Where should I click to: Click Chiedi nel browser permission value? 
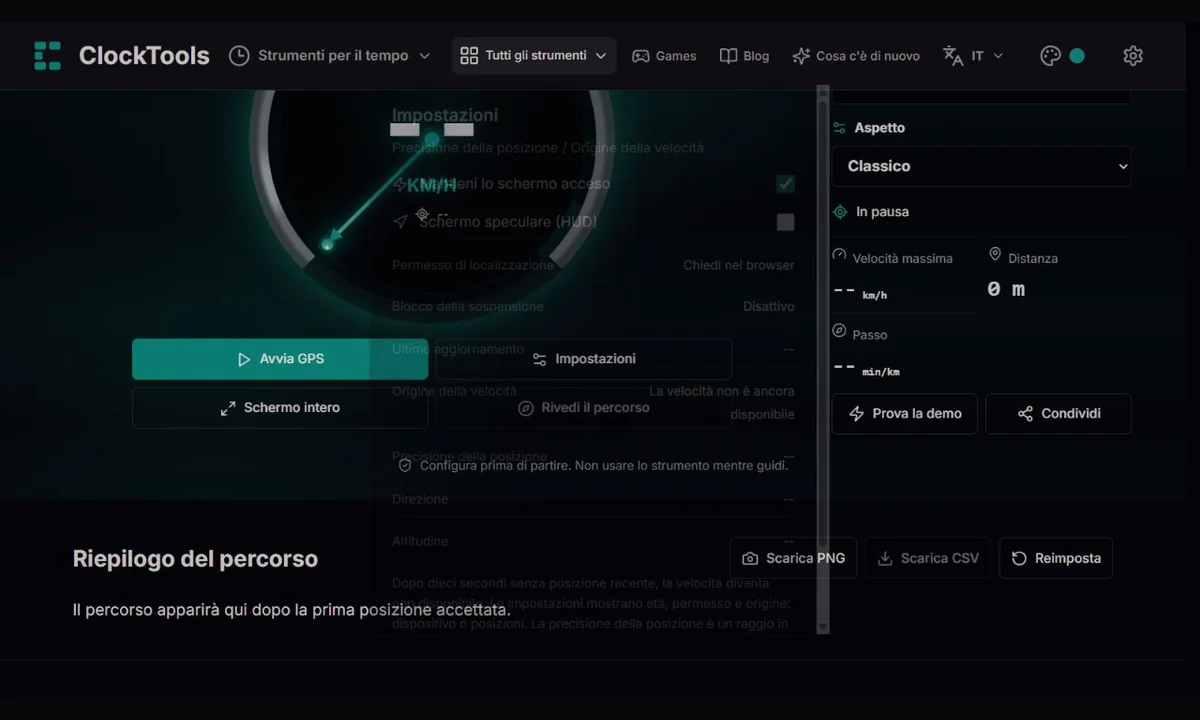(x=739, y=266)
